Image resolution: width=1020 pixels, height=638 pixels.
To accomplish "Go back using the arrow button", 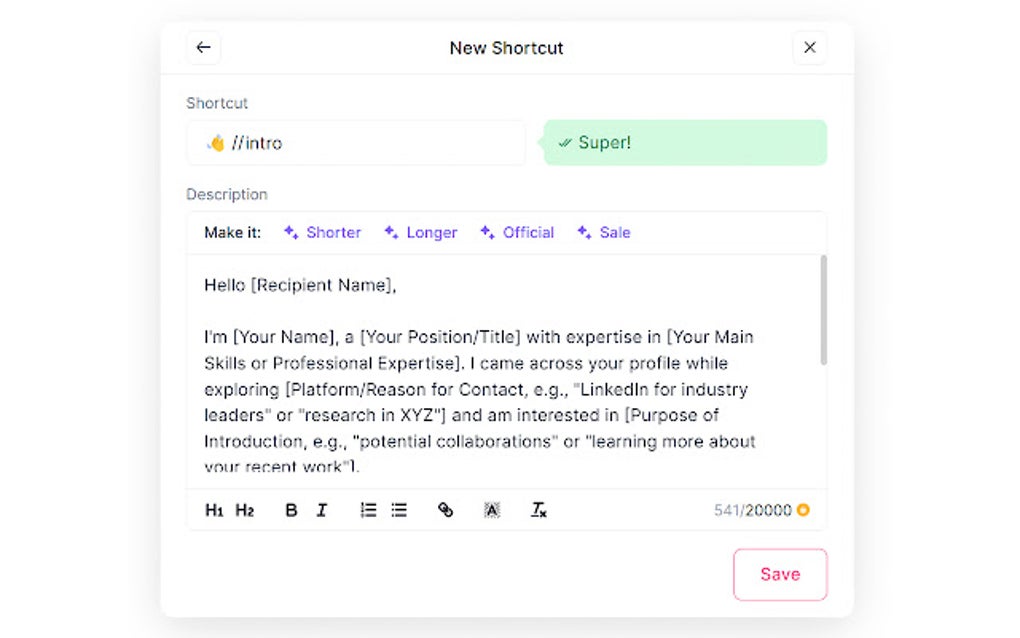I will coord(203,47).
